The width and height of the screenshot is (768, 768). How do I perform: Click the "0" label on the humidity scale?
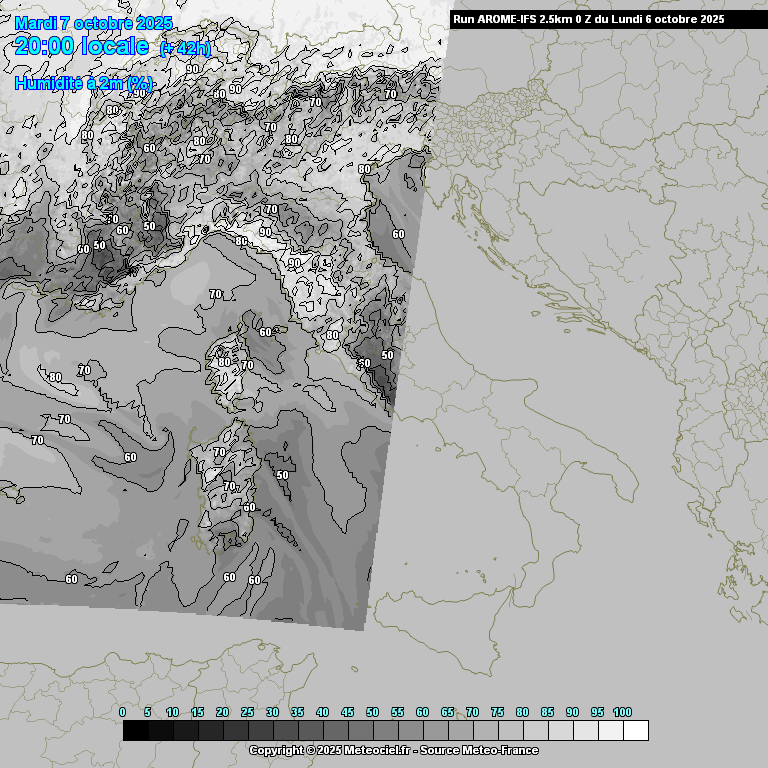pos(123,712)
